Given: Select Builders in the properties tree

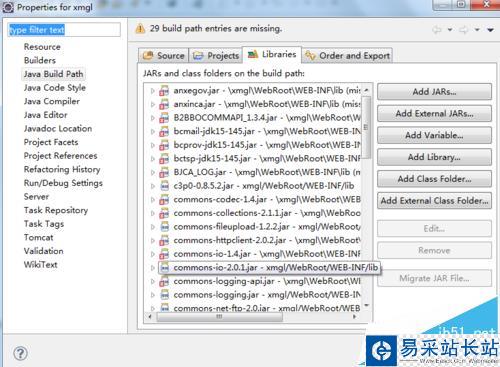Looking at the screenshot, I should pyautogui.click(x=40, y=60).
